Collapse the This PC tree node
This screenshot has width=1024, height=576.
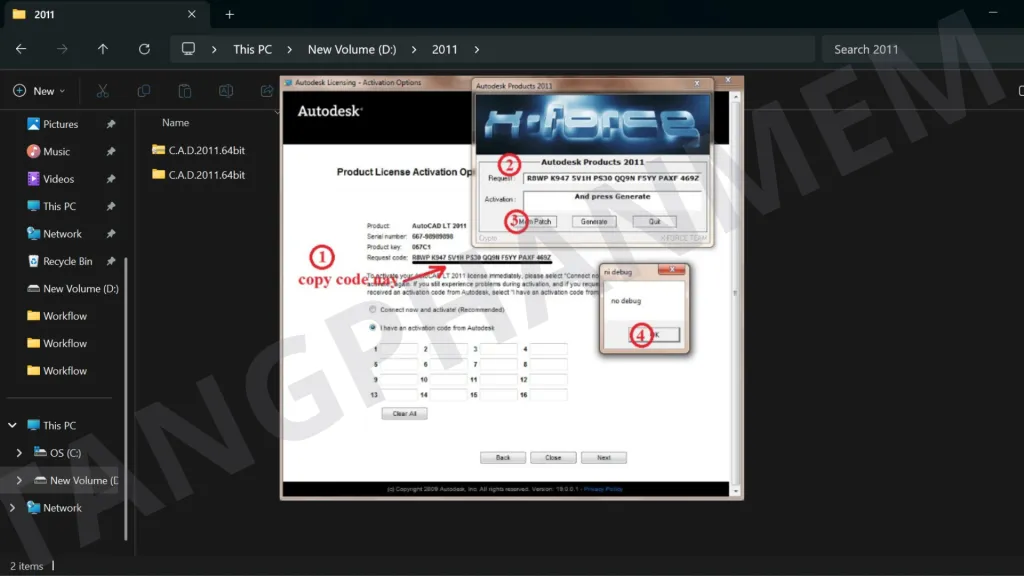(x=12, y=425)
